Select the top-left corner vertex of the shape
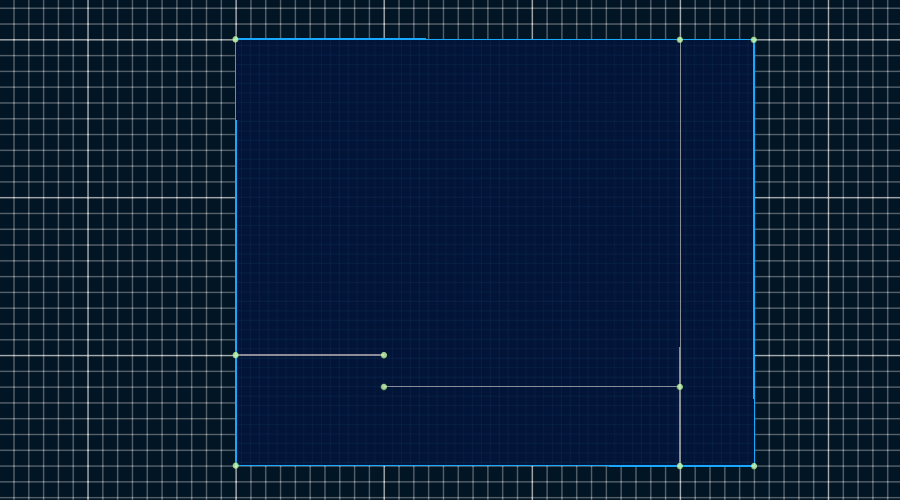Image resolution: width=900 pixels, height=500 pixels. [x=236, y=40]
